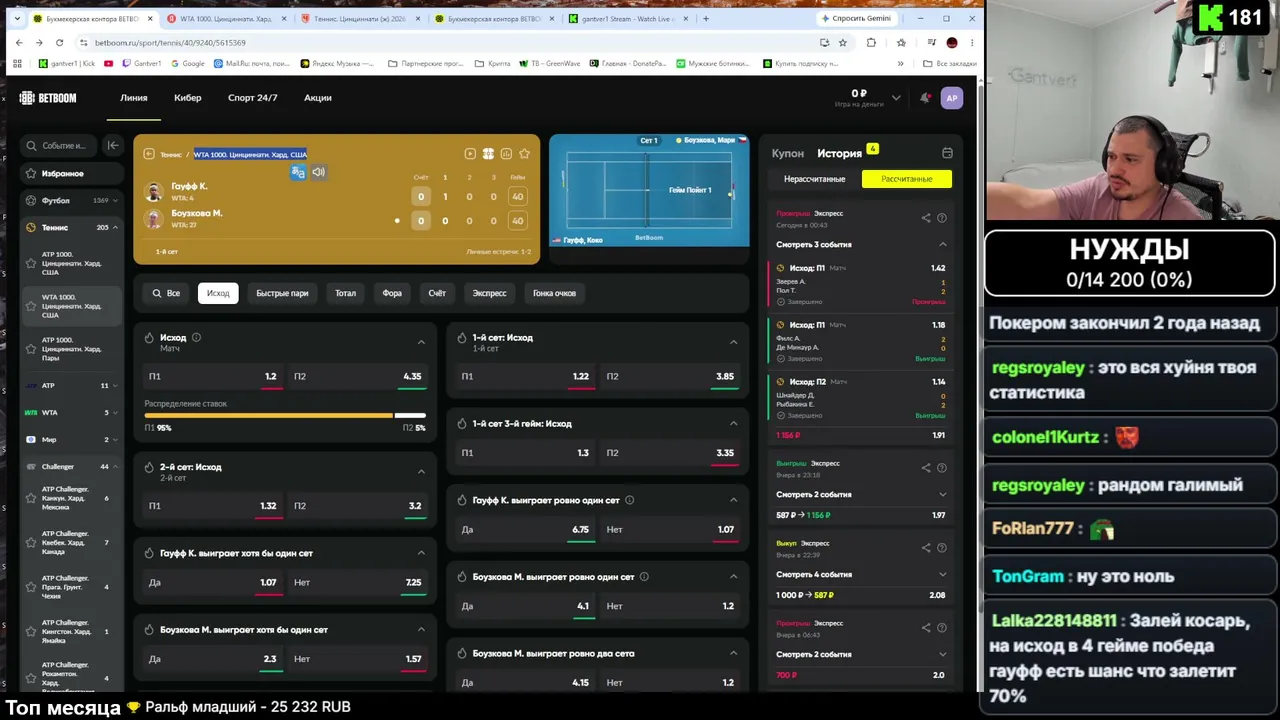Search events in sidebar field
Image resolution: width=1280 pixels, height=720 pixels.
click(60, 145)
